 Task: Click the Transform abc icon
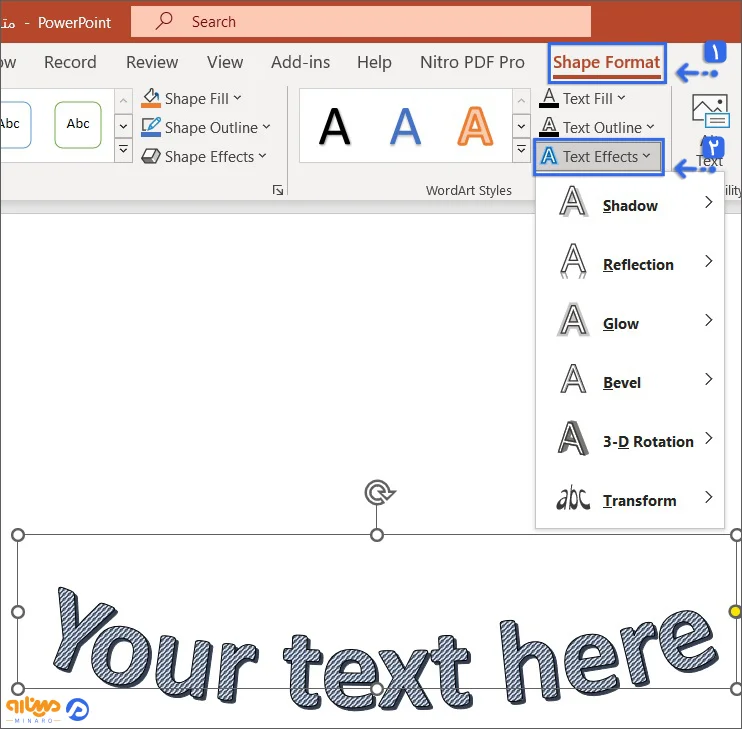point(573,499)
